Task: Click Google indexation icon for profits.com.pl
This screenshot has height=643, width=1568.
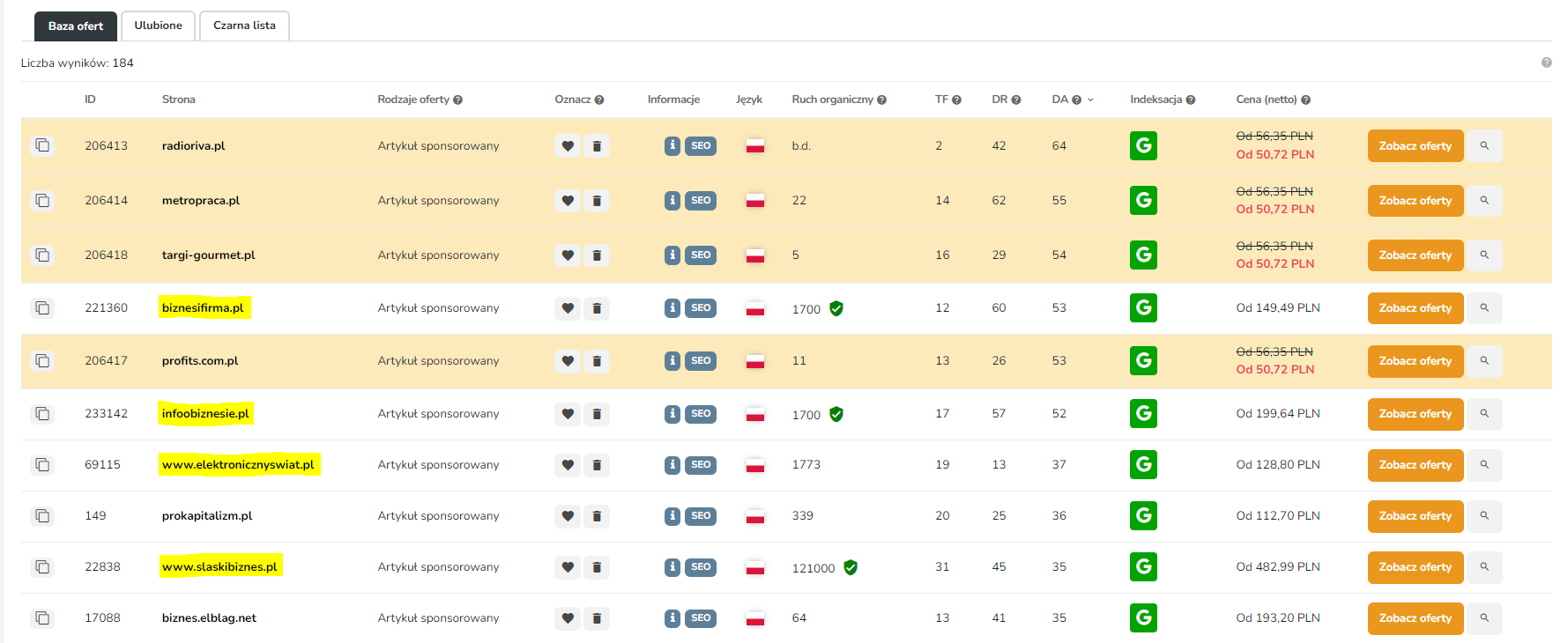Action: pyautogui.click(x=1143, y=361)
